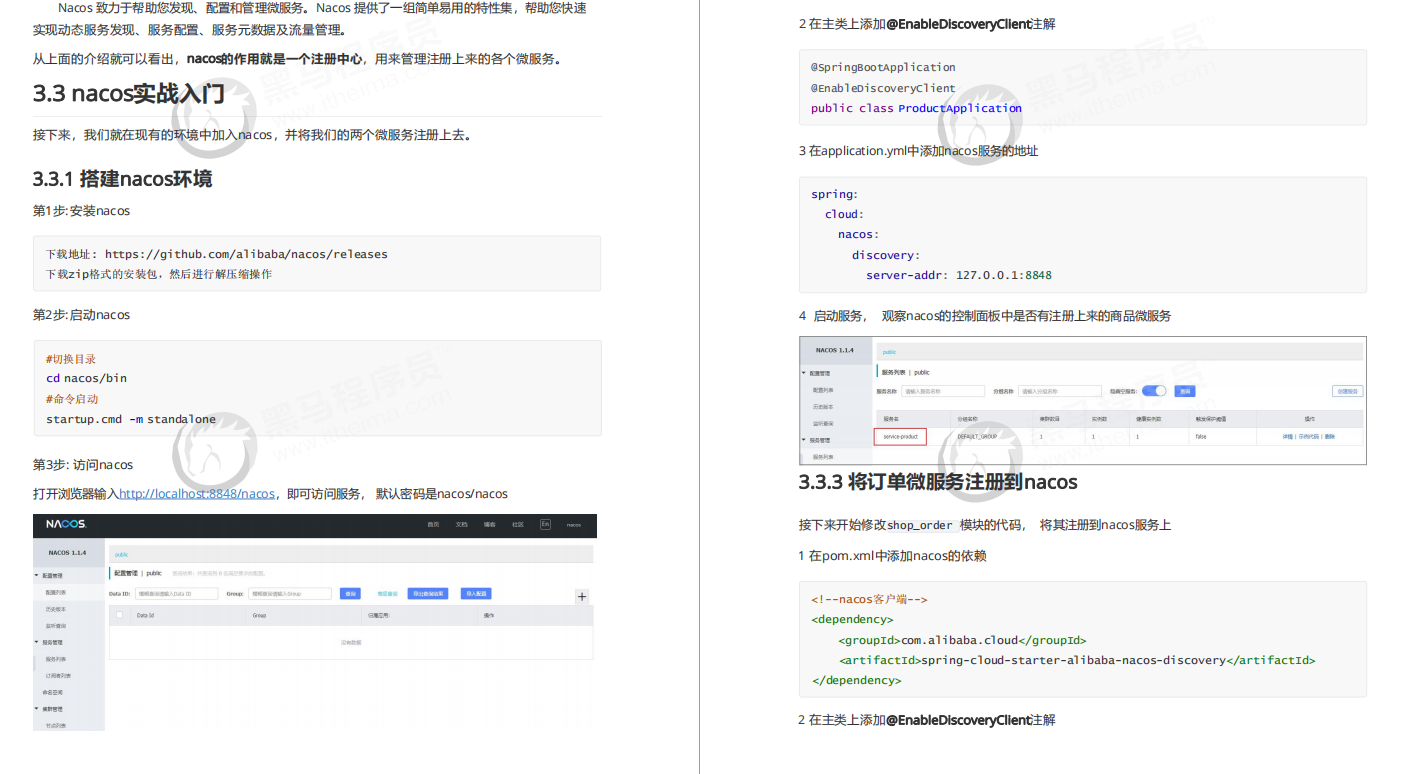Open the nacos user menu at top right

tap(573, 525)
